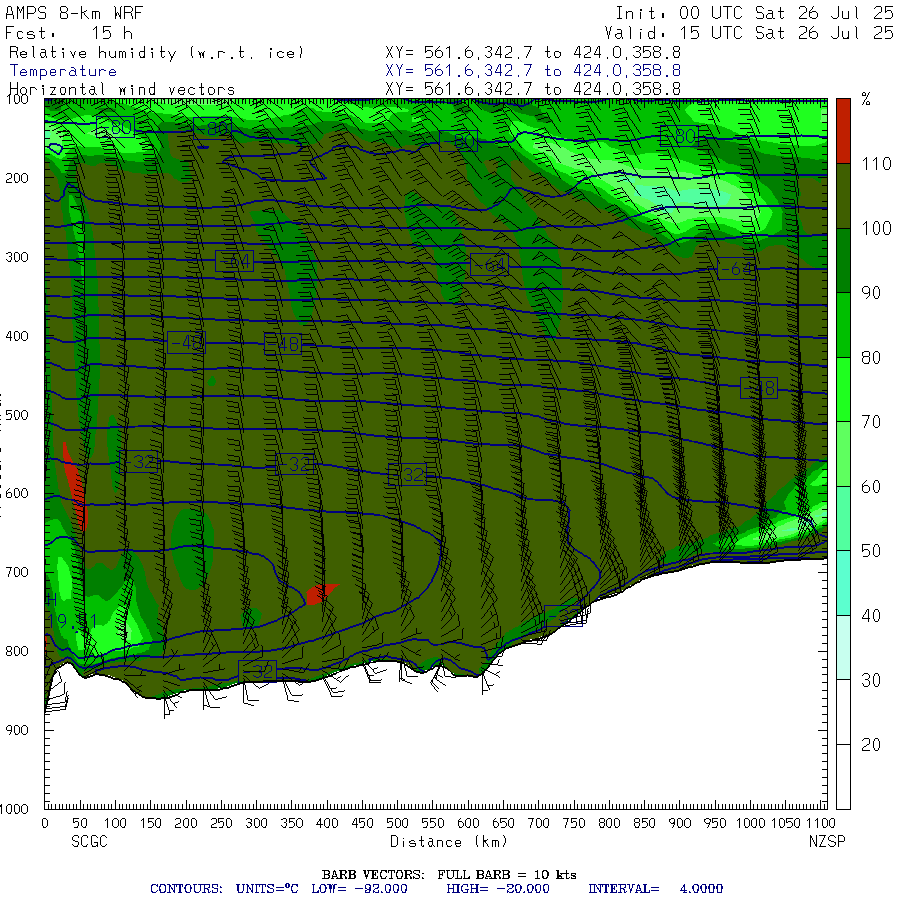Viewport: 900px width, 900px height.
Task: Select the "950" distance axis label
Action: click(715, 823)
